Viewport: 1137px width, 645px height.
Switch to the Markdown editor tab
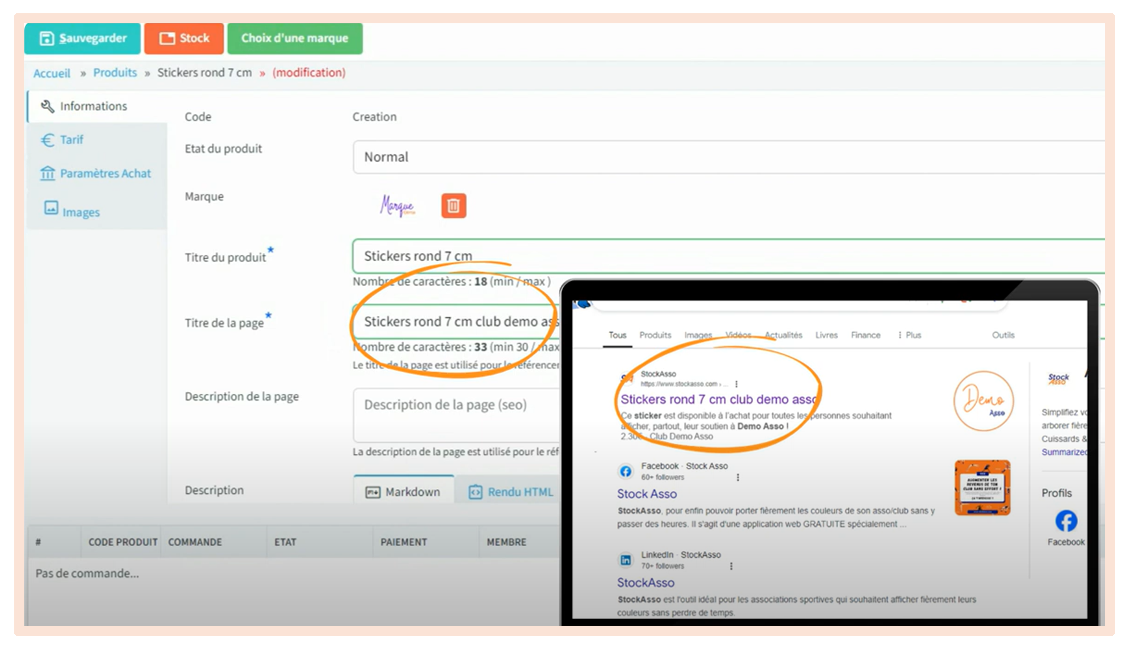403,492
